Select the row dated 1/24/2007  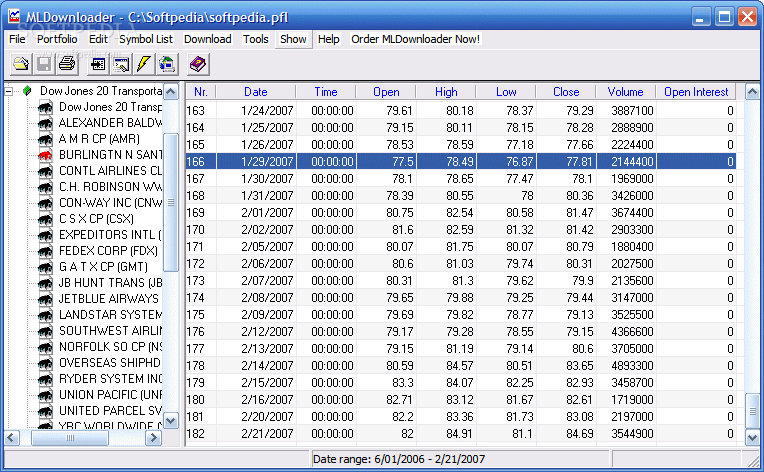coord(460,111)
